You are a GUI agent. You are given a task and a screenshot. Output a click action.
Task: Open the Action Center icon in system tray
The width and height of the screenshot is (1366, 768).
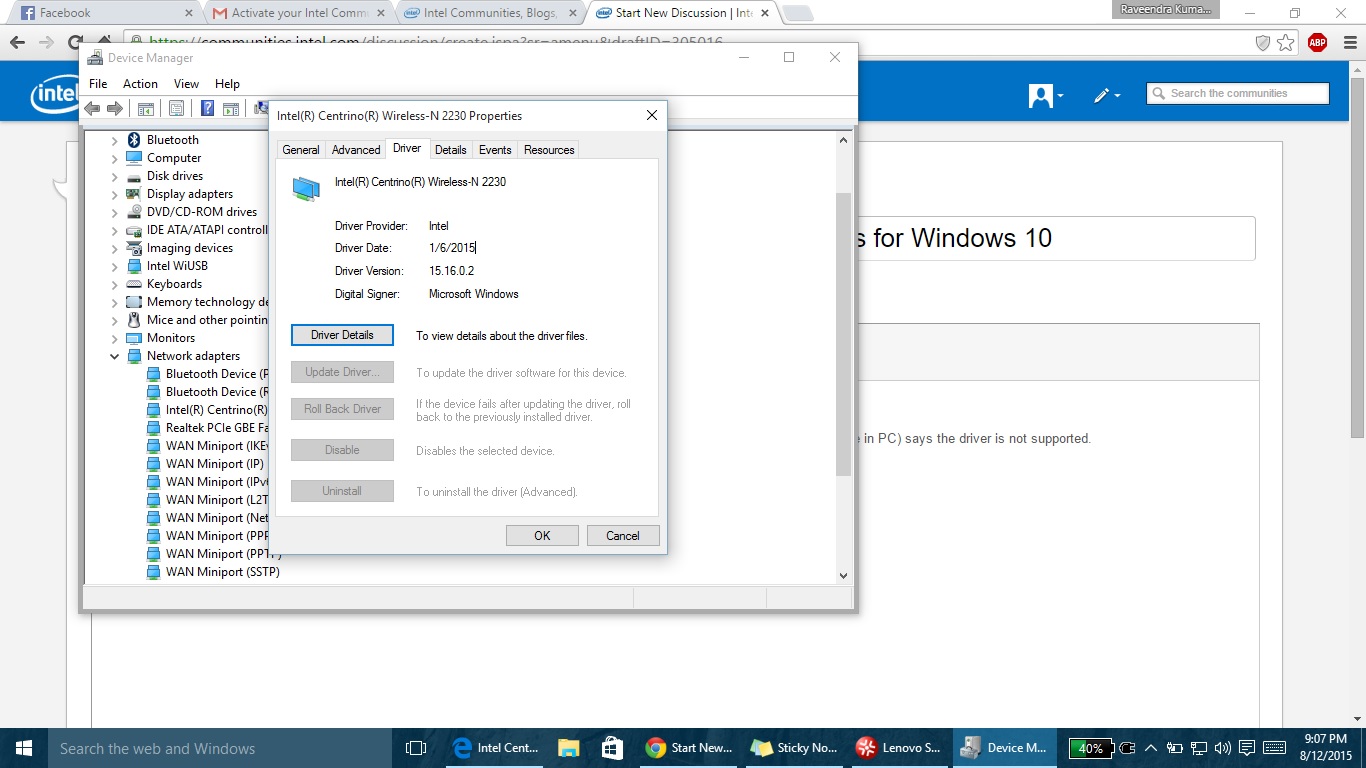(x=1246, y=747)
